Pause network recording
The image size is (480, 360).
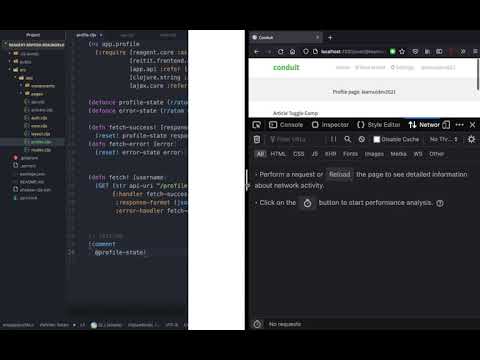click(x=333, y=139)
